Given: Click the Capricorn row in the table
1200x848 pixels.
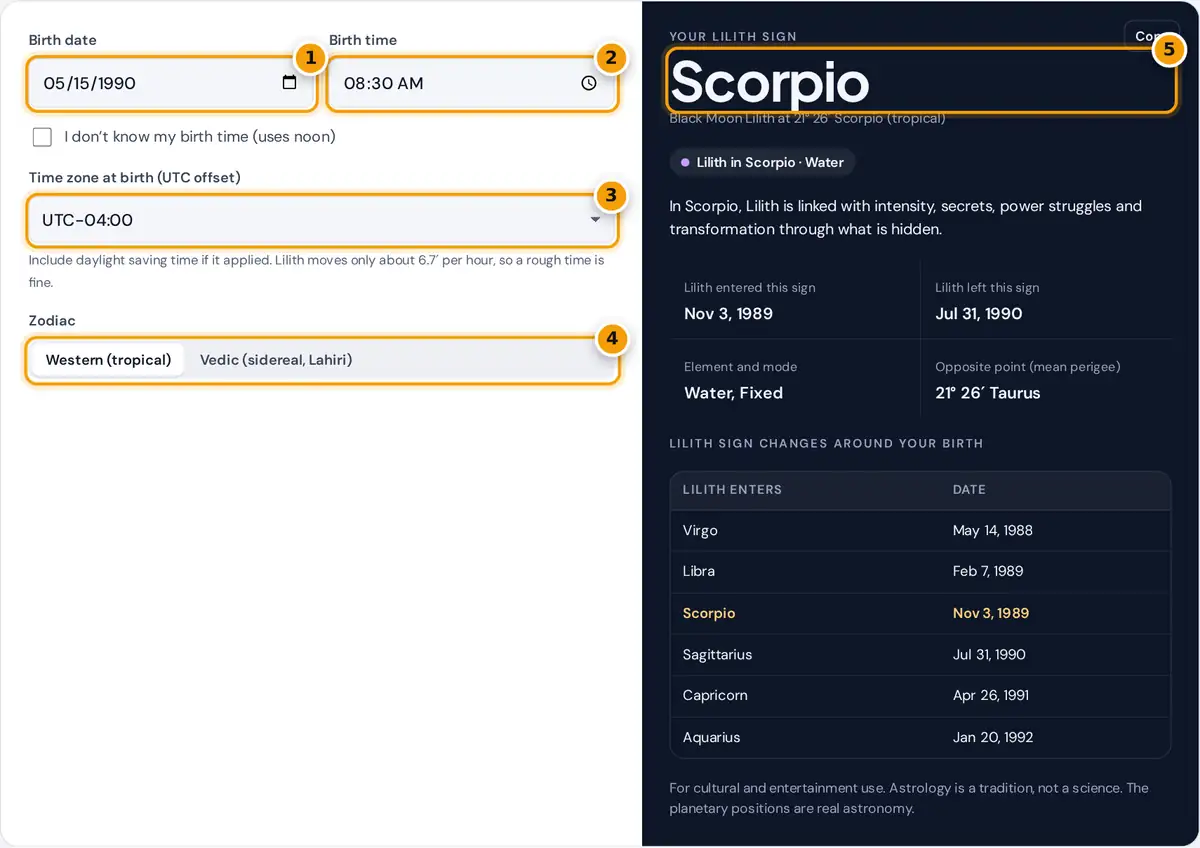Looking at the screenshot, I should pyautogui.click(x=920, y=695).
